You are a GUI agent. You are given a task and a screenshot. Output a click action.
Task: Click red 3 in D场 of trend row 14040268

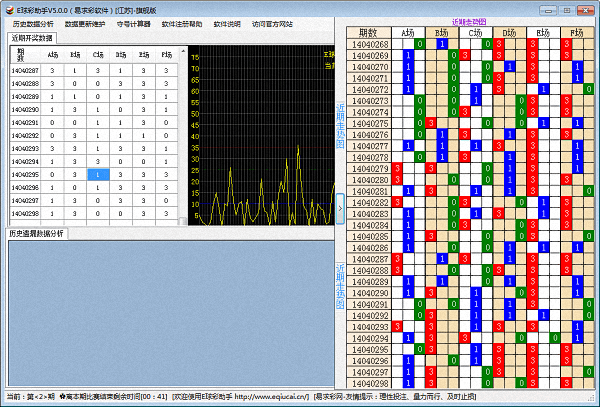click(x=498, y=44)
